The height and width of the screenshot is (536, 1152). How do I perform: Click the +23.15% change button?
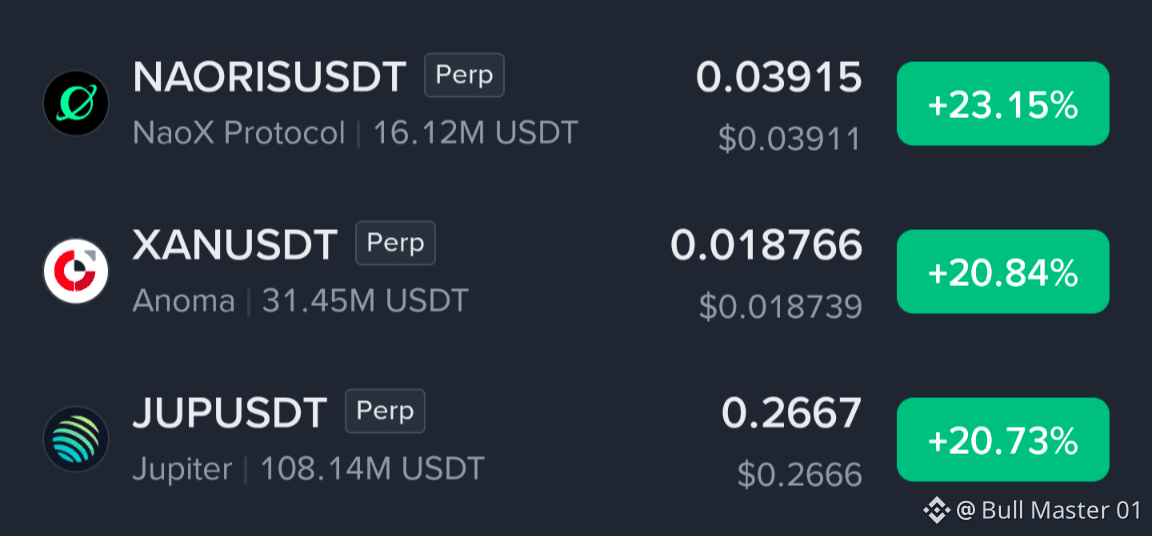(1003, 104)
